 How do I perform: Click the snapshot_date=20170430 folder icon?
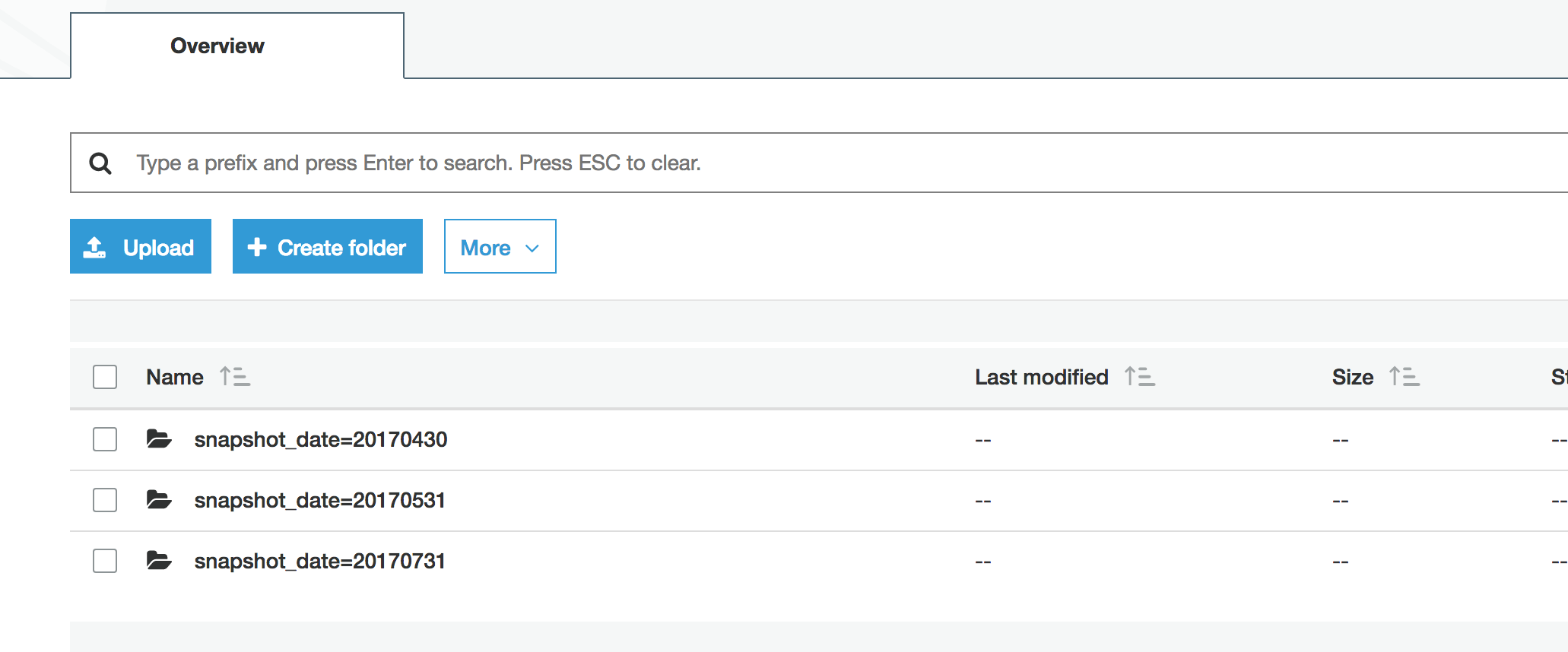tap(159, 439)
